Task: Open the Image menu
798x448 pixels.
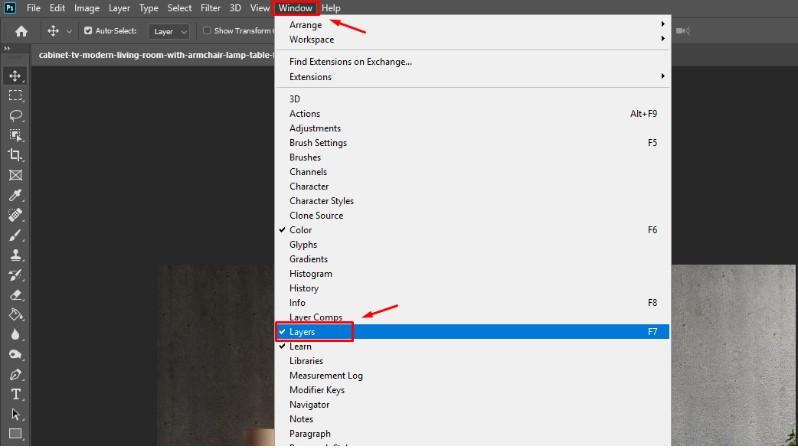Action: click(x=87, y=8)
